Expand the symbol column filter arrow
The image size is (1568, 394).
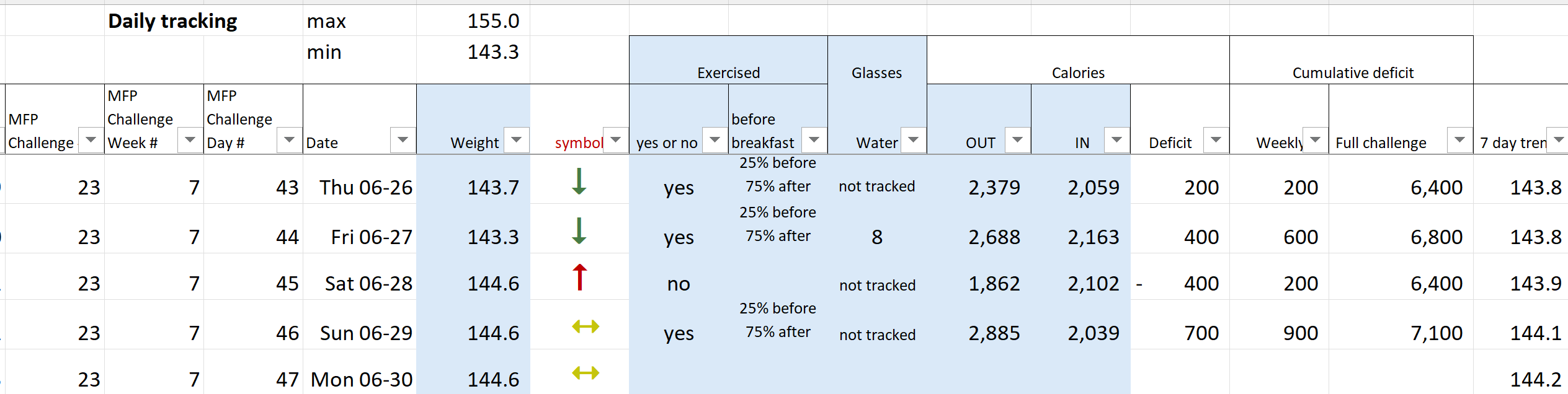[x=616, y=140]
